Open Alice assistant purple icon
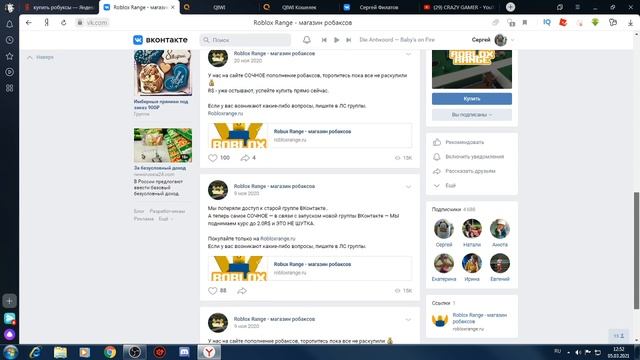Image resolution: width=640 pixels, height=360 pixels. (x=10, y=335)
